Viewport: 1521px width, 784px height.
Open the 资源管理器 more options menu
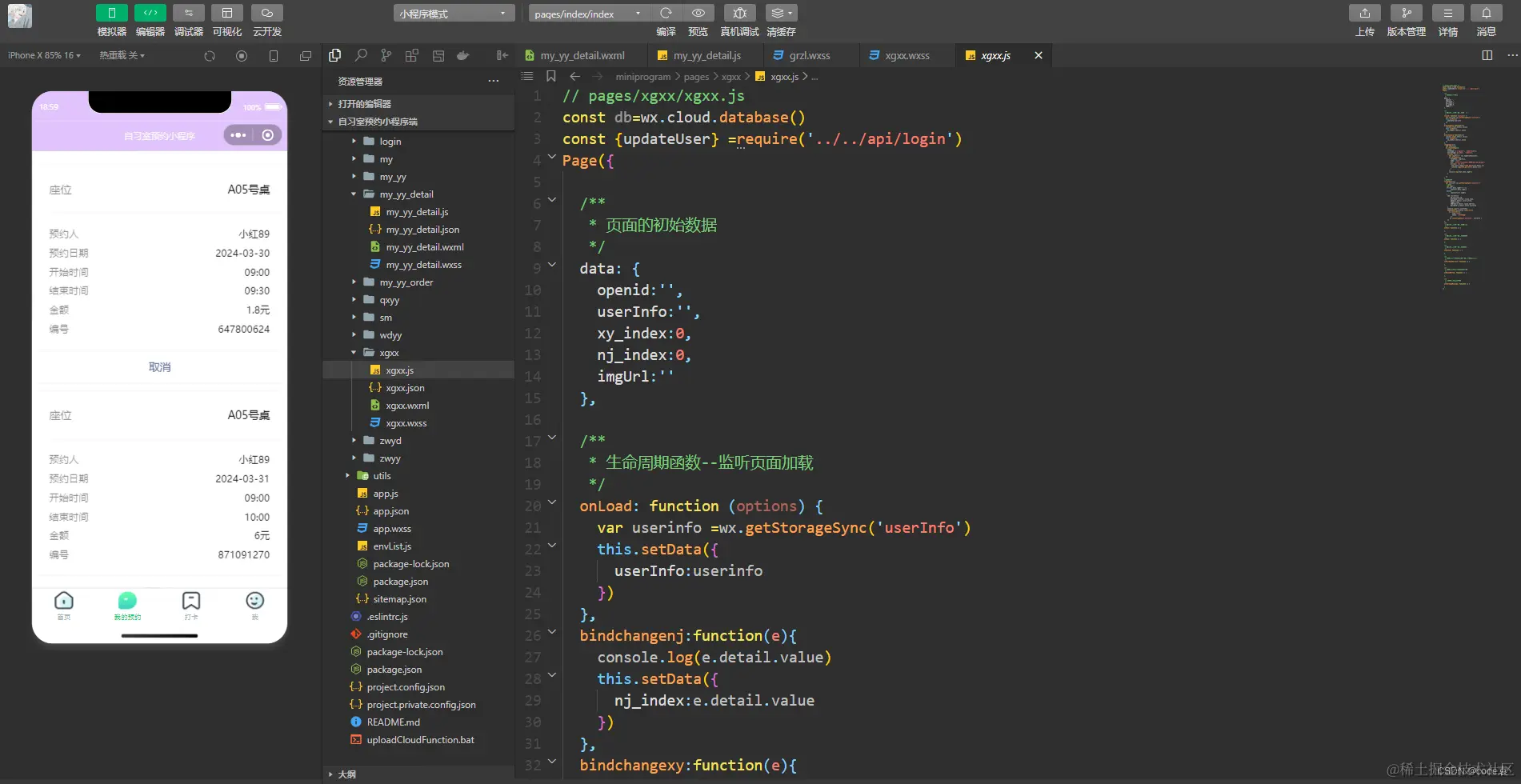(x=494, y=81)
